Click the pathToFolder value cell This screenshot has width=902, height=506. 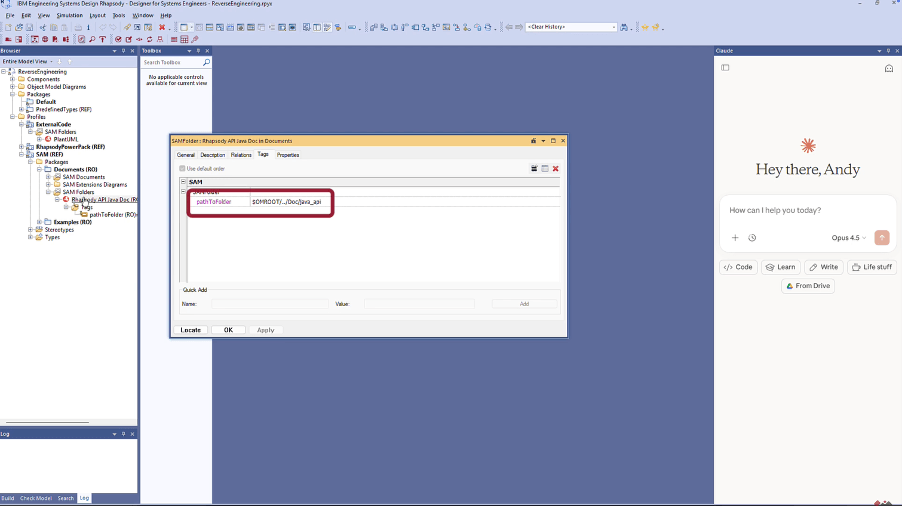coord(404,202)
